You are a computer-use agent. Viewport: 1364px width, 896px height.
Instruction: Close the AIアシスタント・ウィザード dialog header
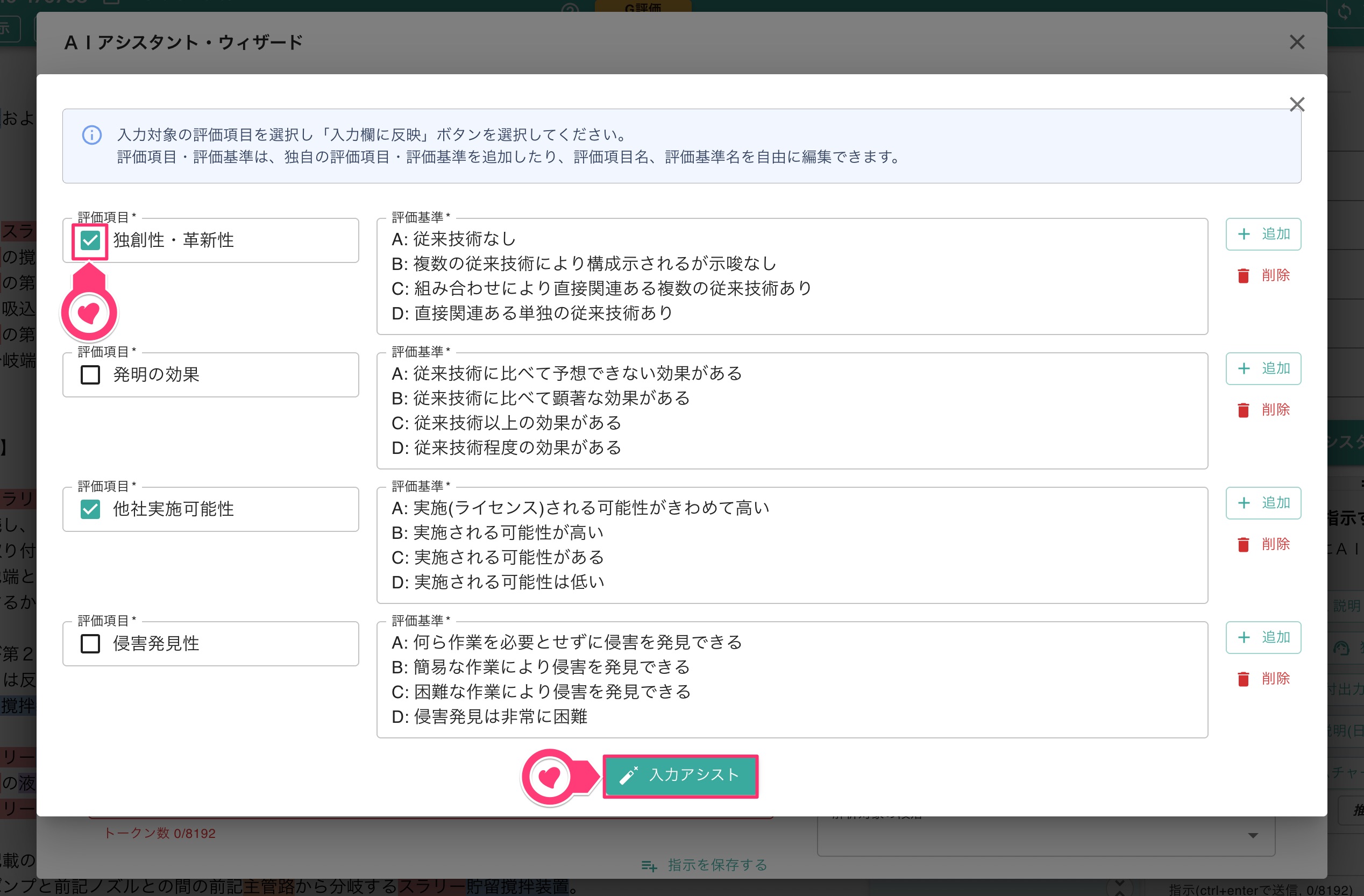coord(1297,42)
